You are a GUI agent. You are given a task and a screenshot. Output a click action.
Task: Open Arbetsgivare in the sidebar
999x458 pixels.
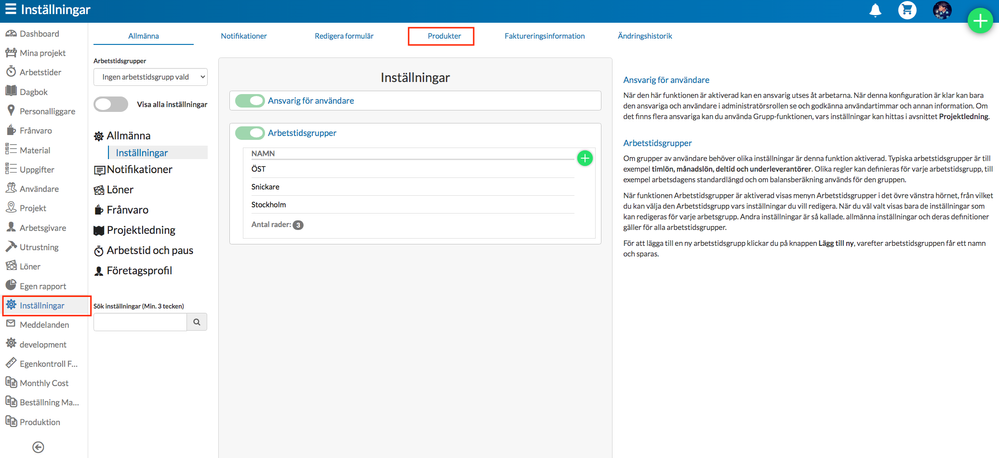click(x=43, y=227)
